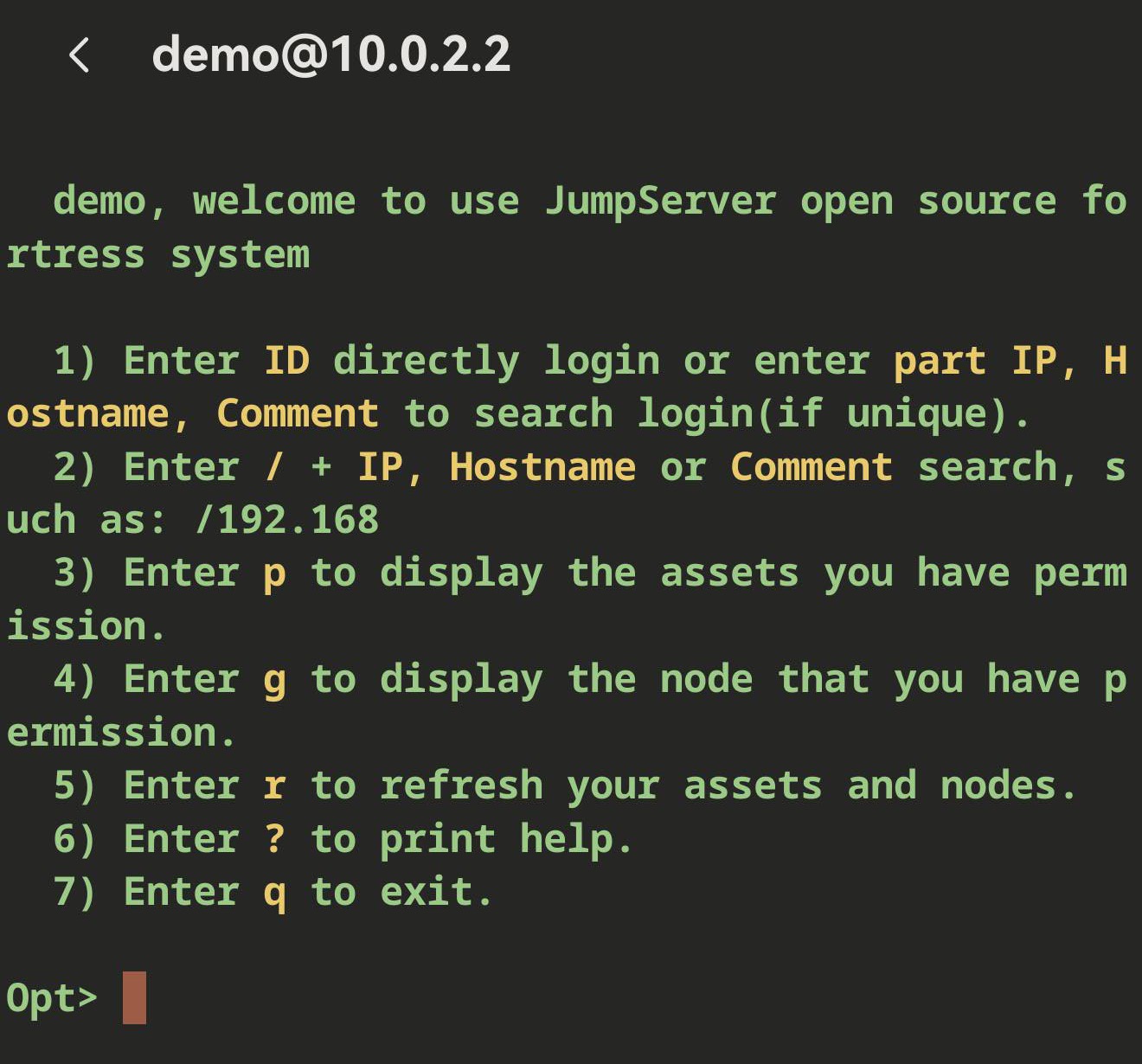Place cursor at the Opt> prompt

134,997
